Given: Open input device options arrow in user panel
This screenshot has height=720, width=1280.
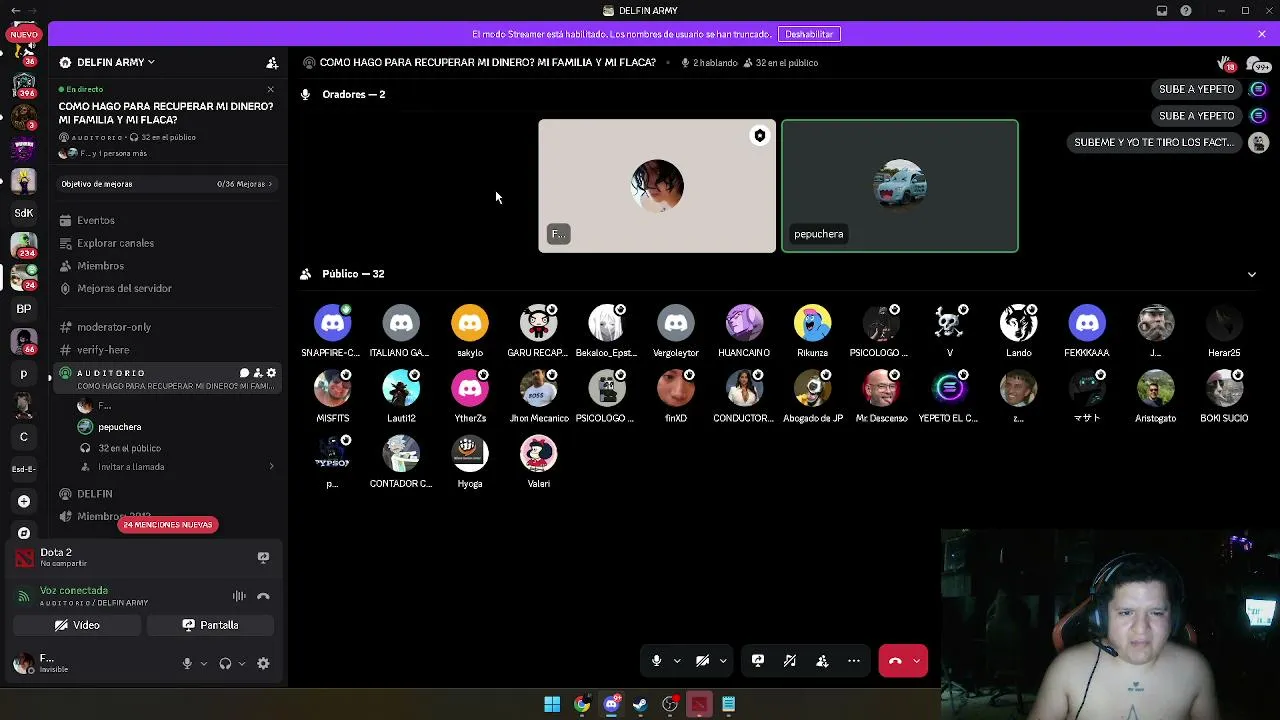Looking at the screenshot, I should coord(204,663).
